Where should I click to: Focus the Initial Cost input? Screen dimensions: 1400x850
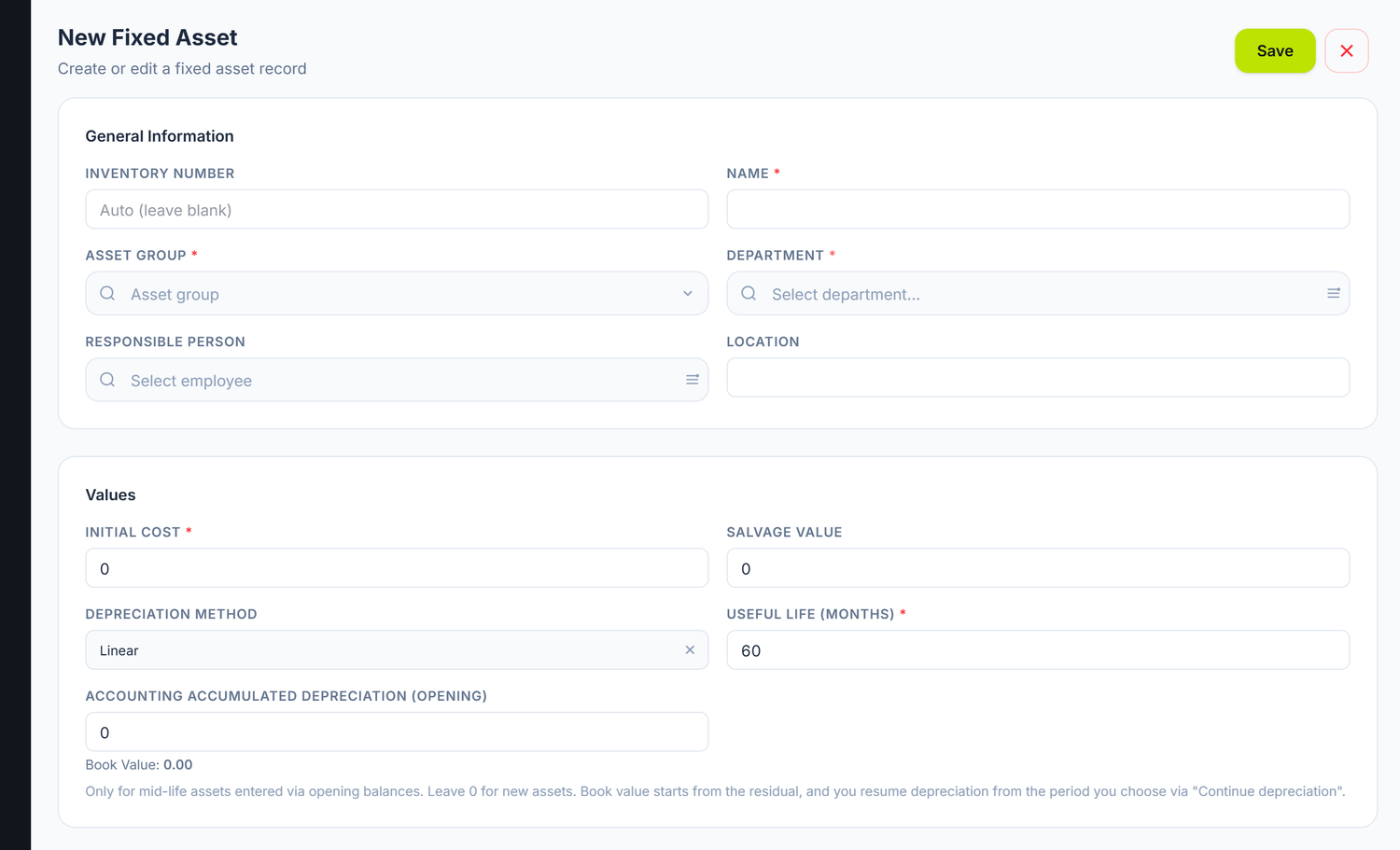click(397, 567)
